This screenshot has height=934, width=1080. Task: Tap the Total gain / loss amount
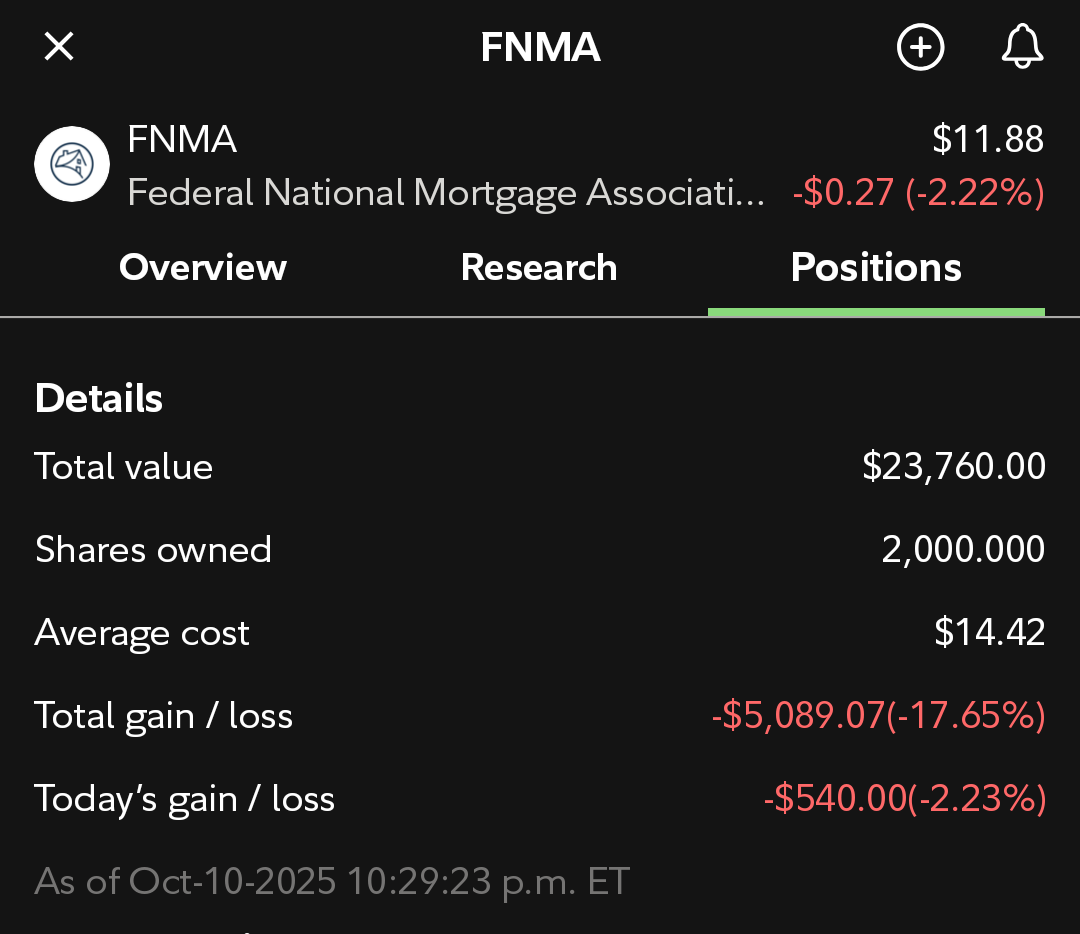pos(878,716)
